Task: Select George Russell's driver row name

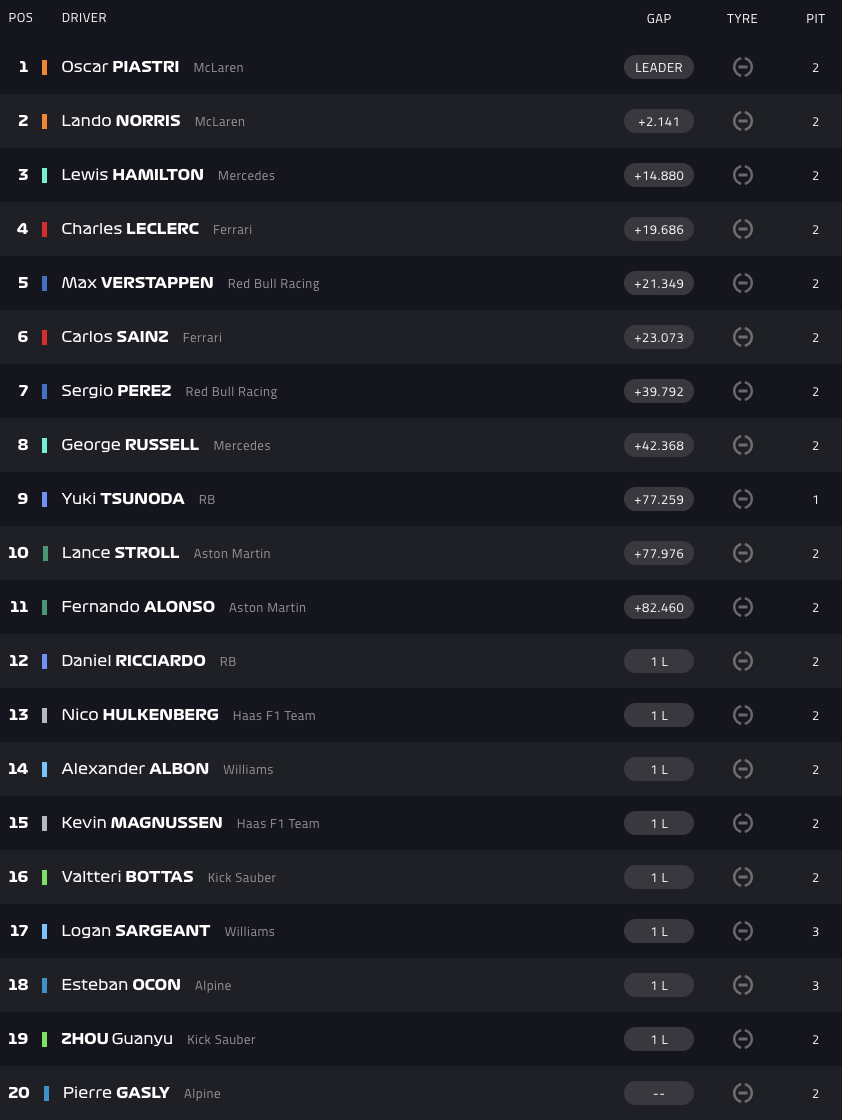Action: (x=130, y=445)
